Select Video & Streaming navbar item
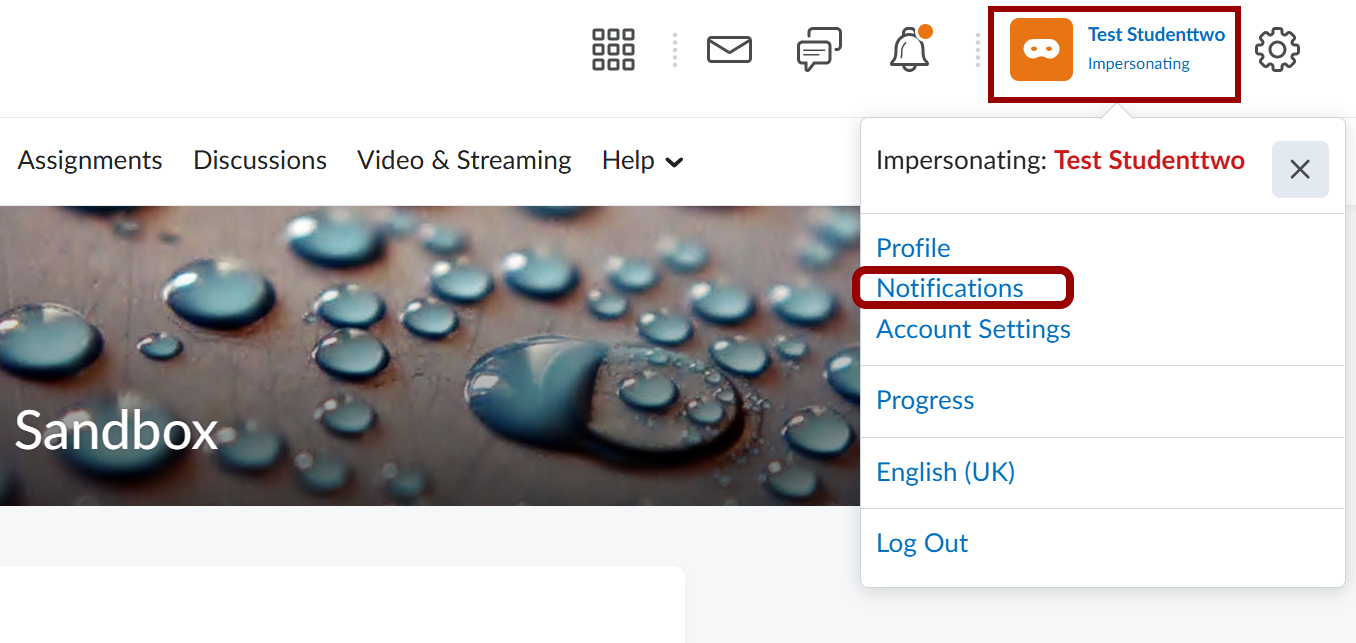 [464, 161]
